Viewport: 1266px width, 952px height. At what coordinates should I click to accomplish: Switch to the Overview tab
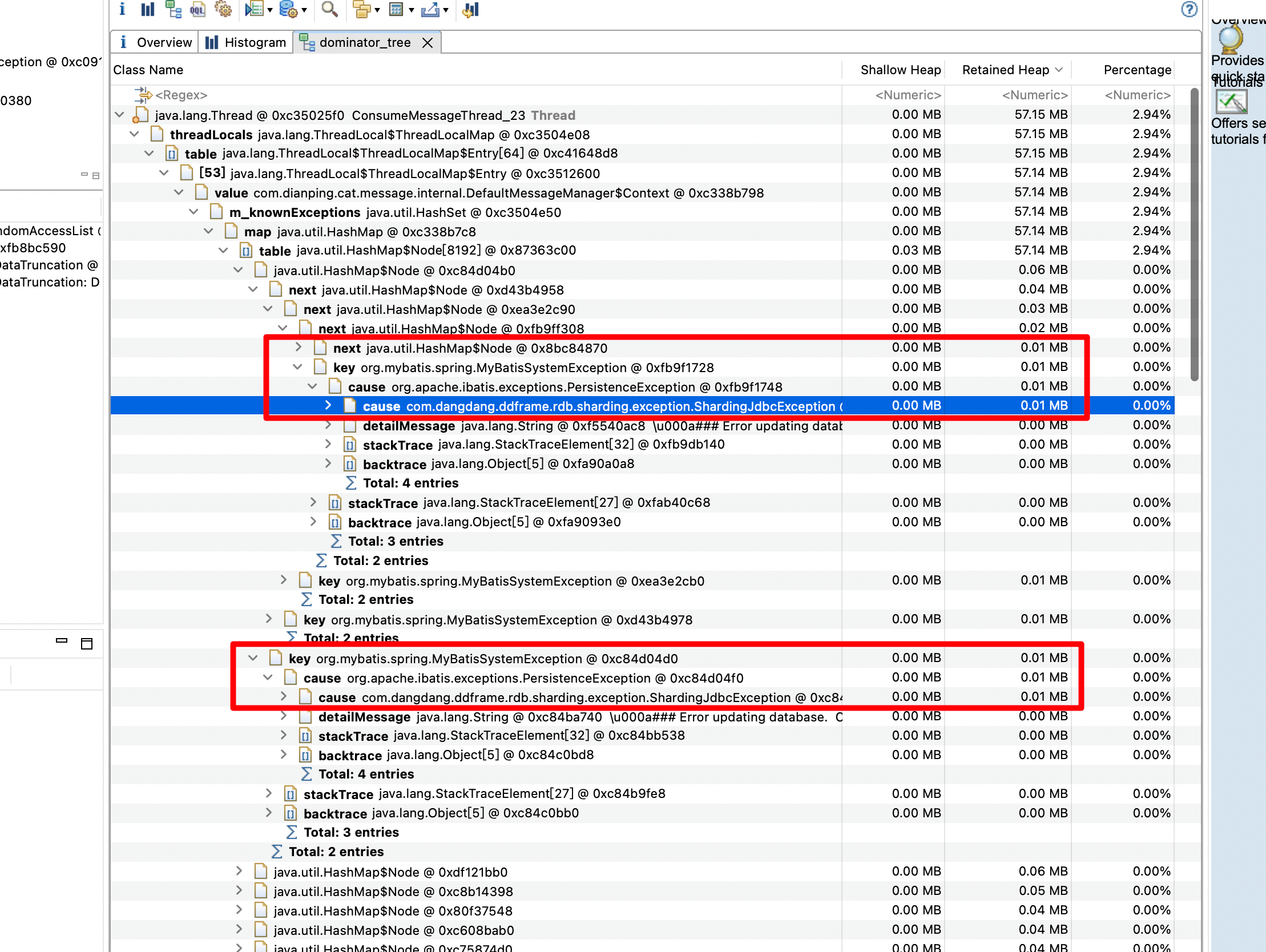155,42
